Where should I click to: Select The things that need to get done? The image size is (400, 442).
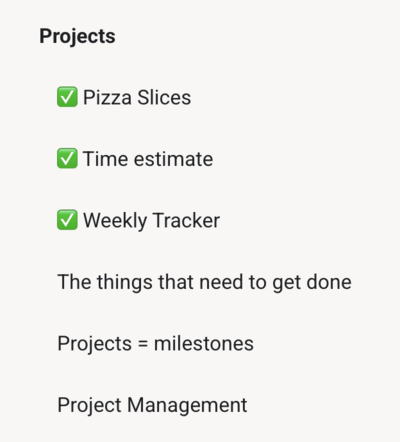[204, 282]
